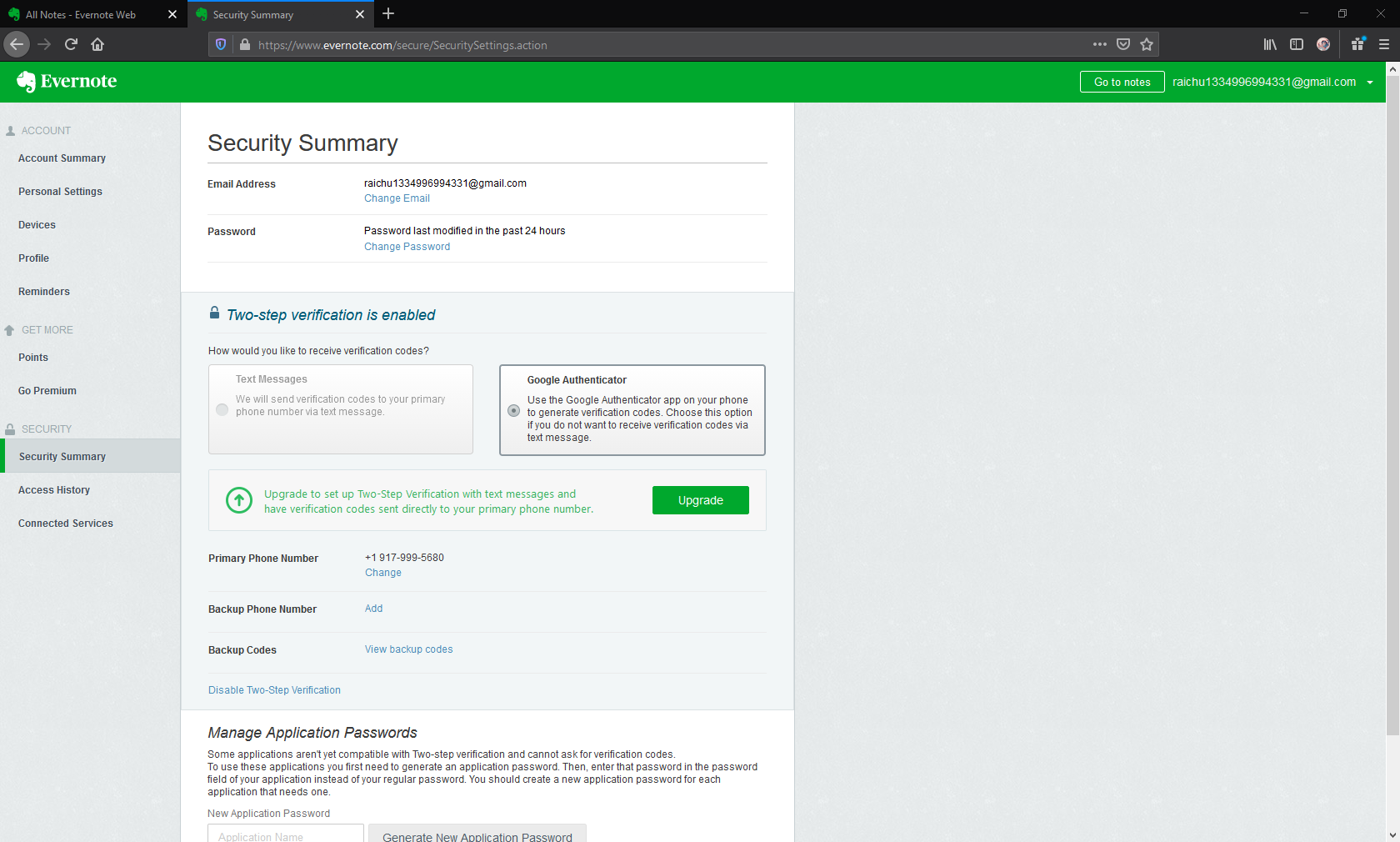
Task: Click the lock icon beside Two-step verification heading
Action: coord(214,313)
